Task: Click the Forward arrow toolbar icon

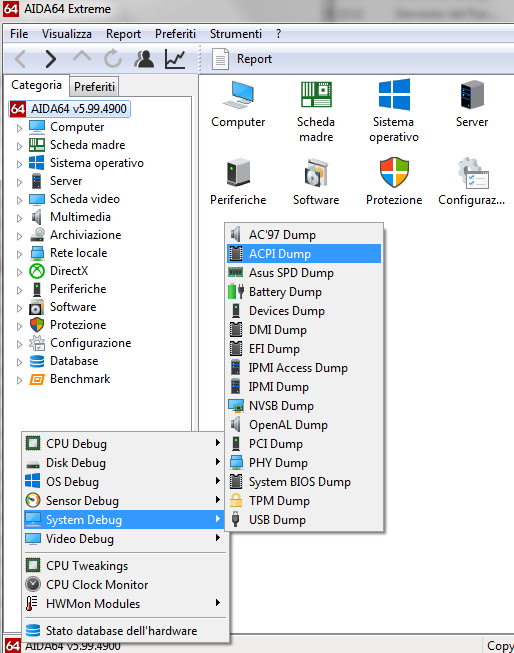Action: pyautogui.click(x=50, y=59)
